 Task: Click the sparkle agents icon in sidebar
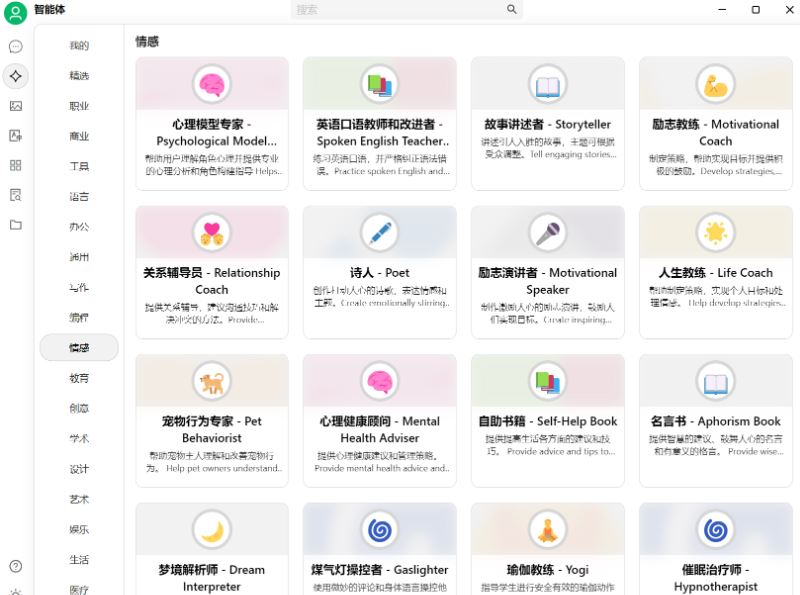[x=15, y=76]
